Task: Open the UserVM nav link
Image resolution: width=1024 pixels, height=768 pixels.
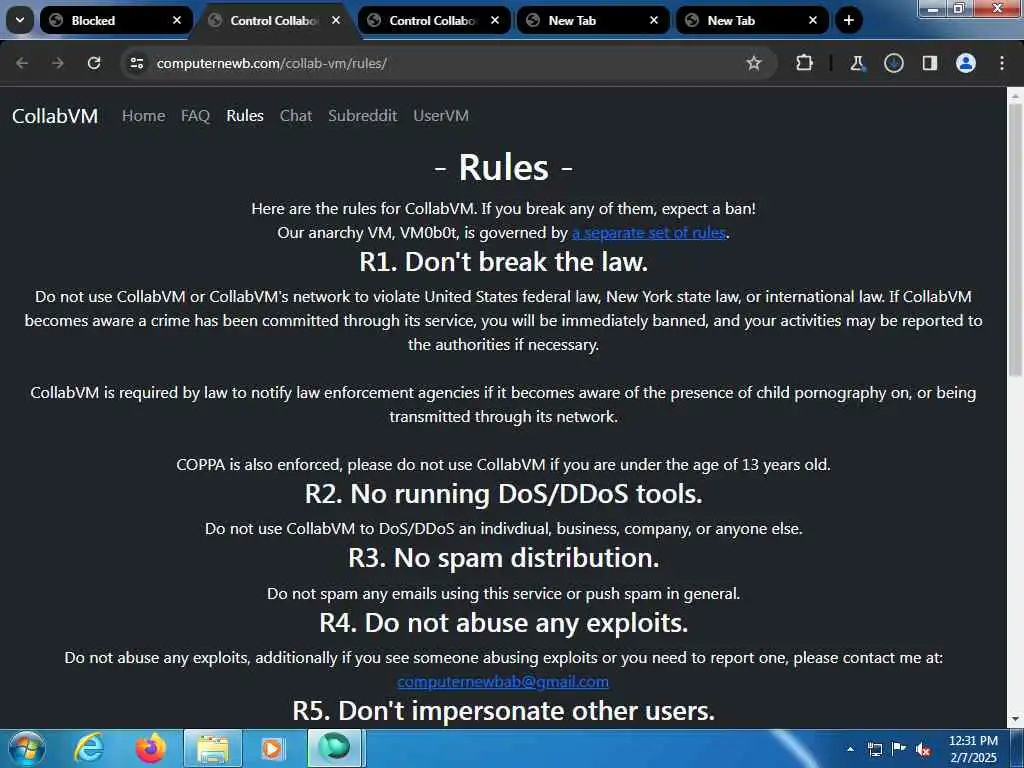Action: [x=441, y=116]
